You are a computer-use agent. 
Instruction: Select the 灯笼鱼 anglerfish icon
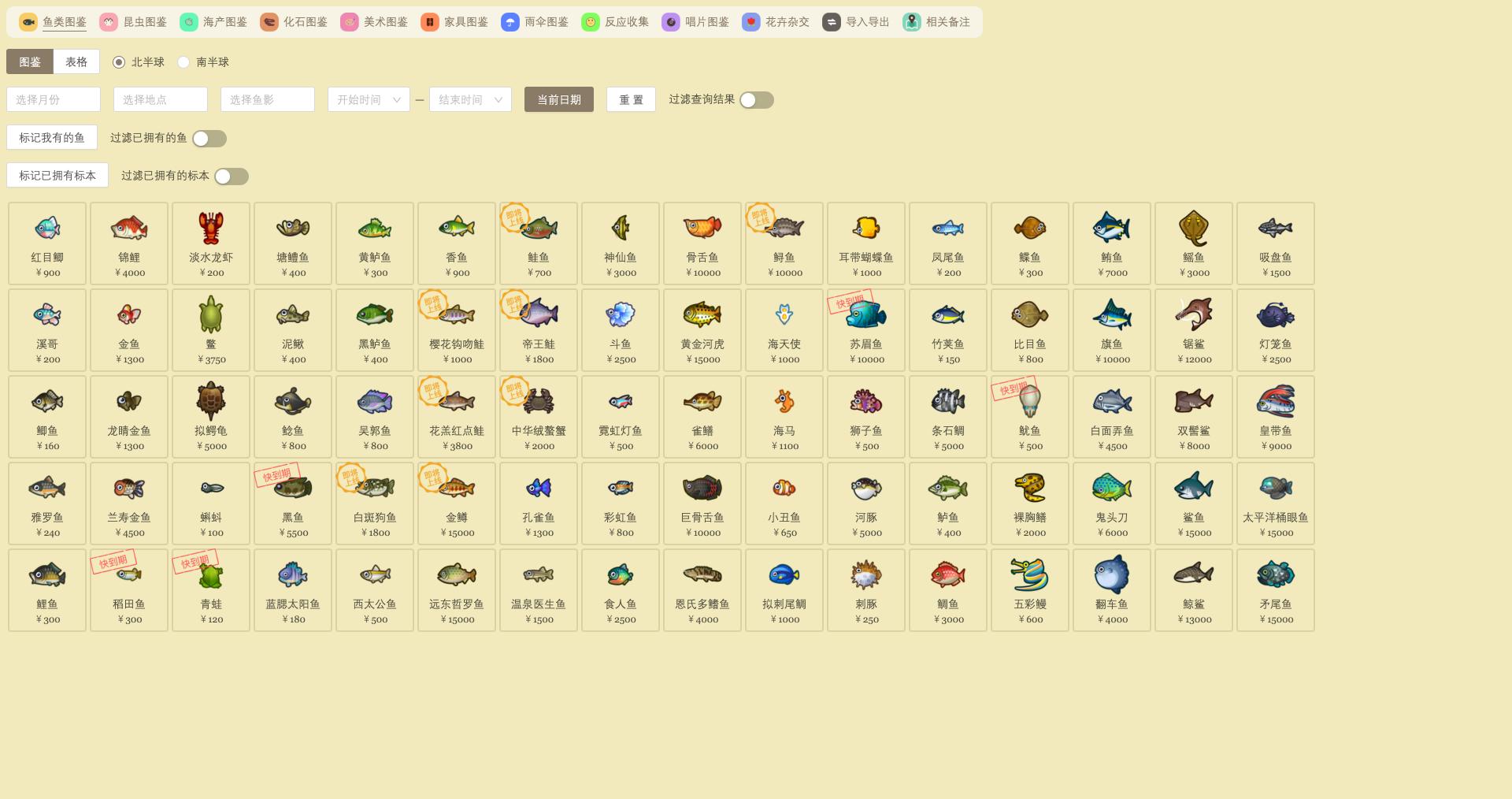point(1276,314)
